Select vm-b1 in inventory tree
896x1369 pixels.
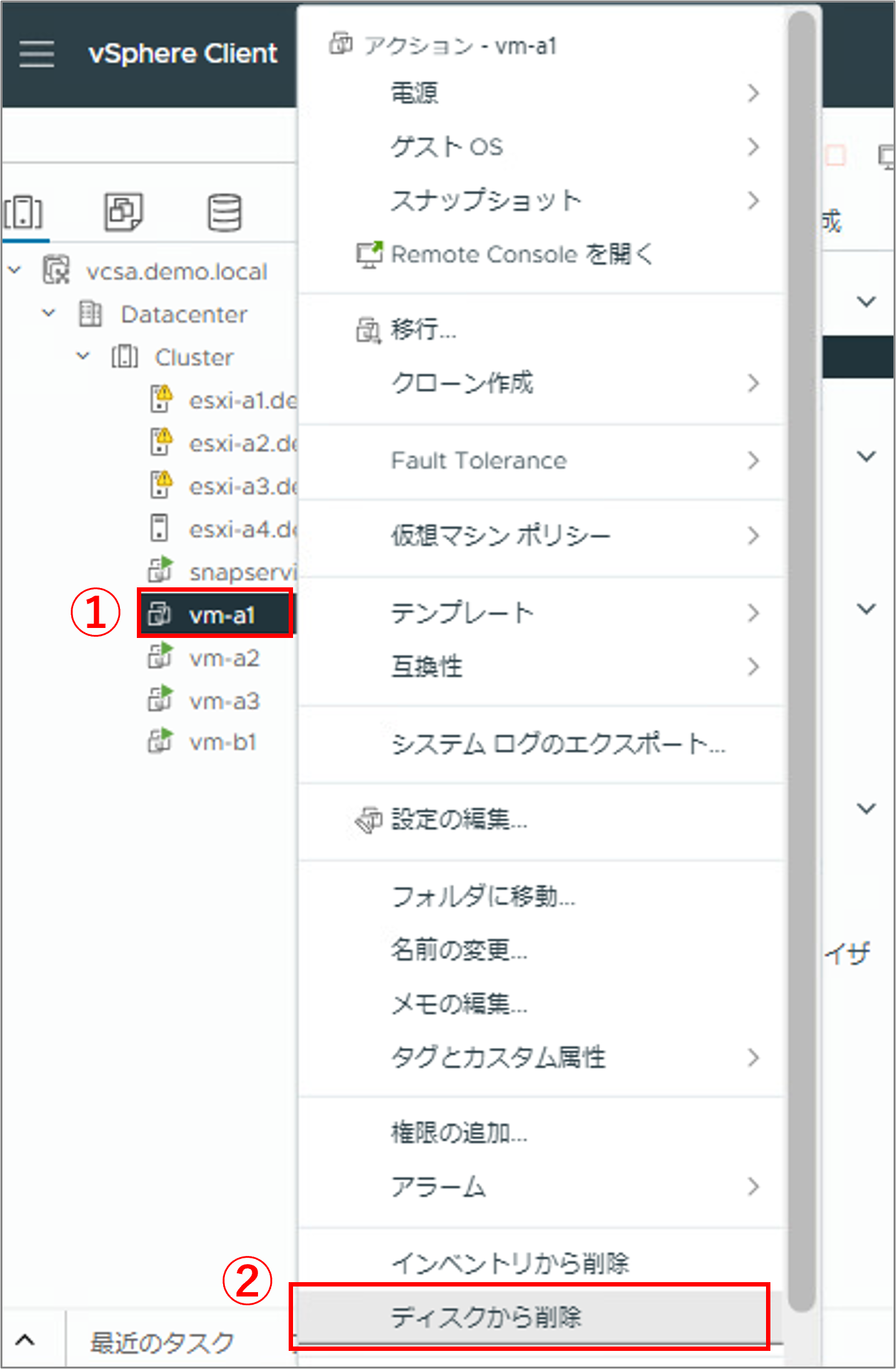(x=222, y=742)
